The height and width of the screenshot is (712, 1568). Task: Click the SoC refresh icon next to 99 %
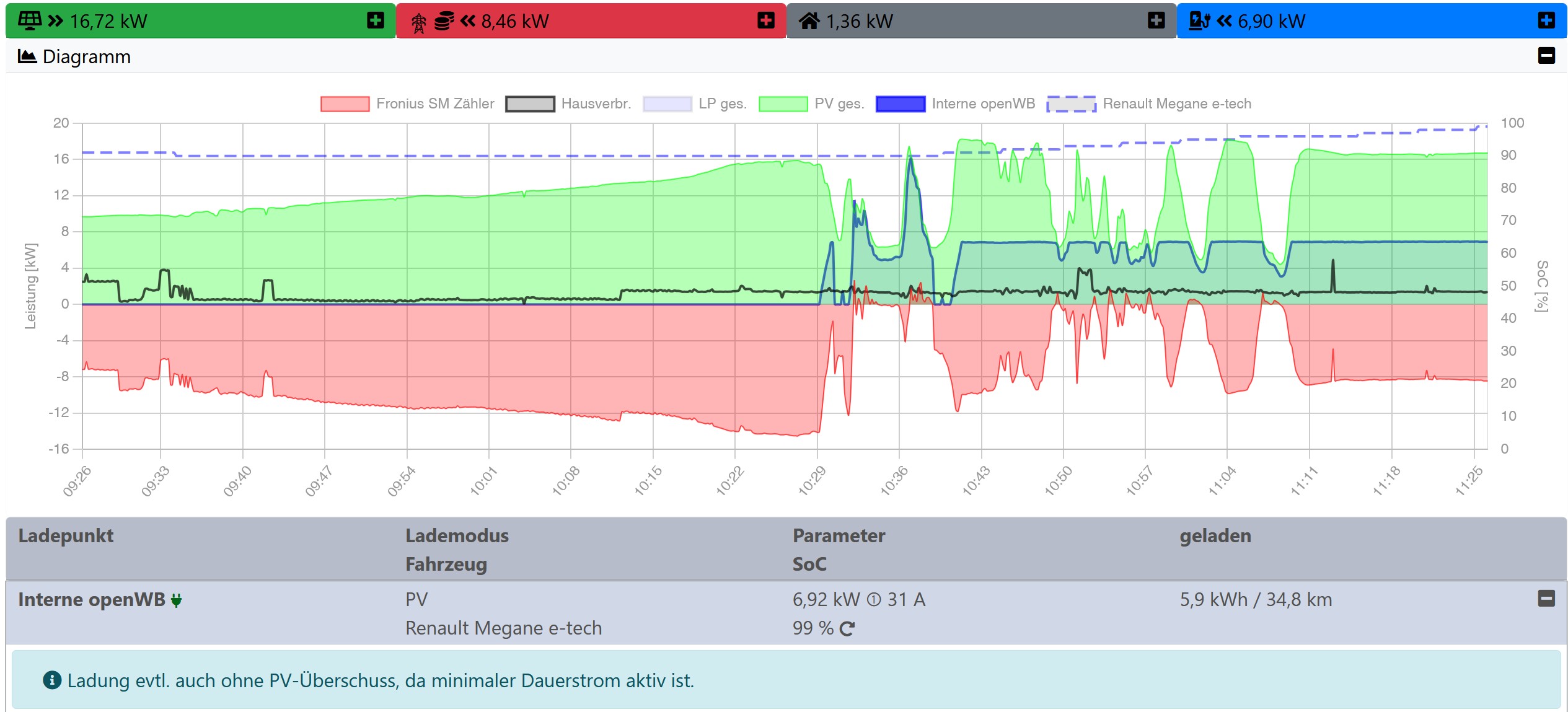847,628
